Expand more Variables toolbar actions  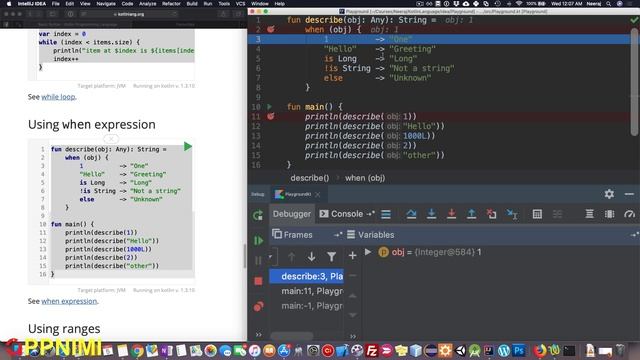(x=353, y=336)
